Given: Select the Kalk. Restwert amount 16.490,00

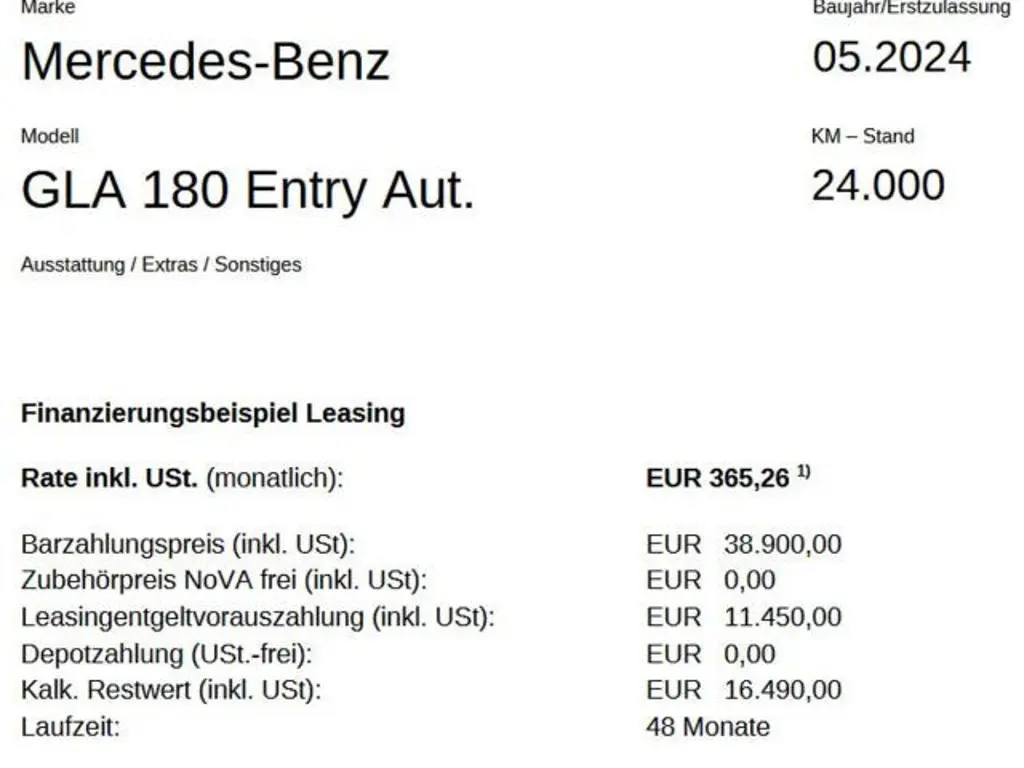Looking at the screenshot, I should tap(782, 690).
